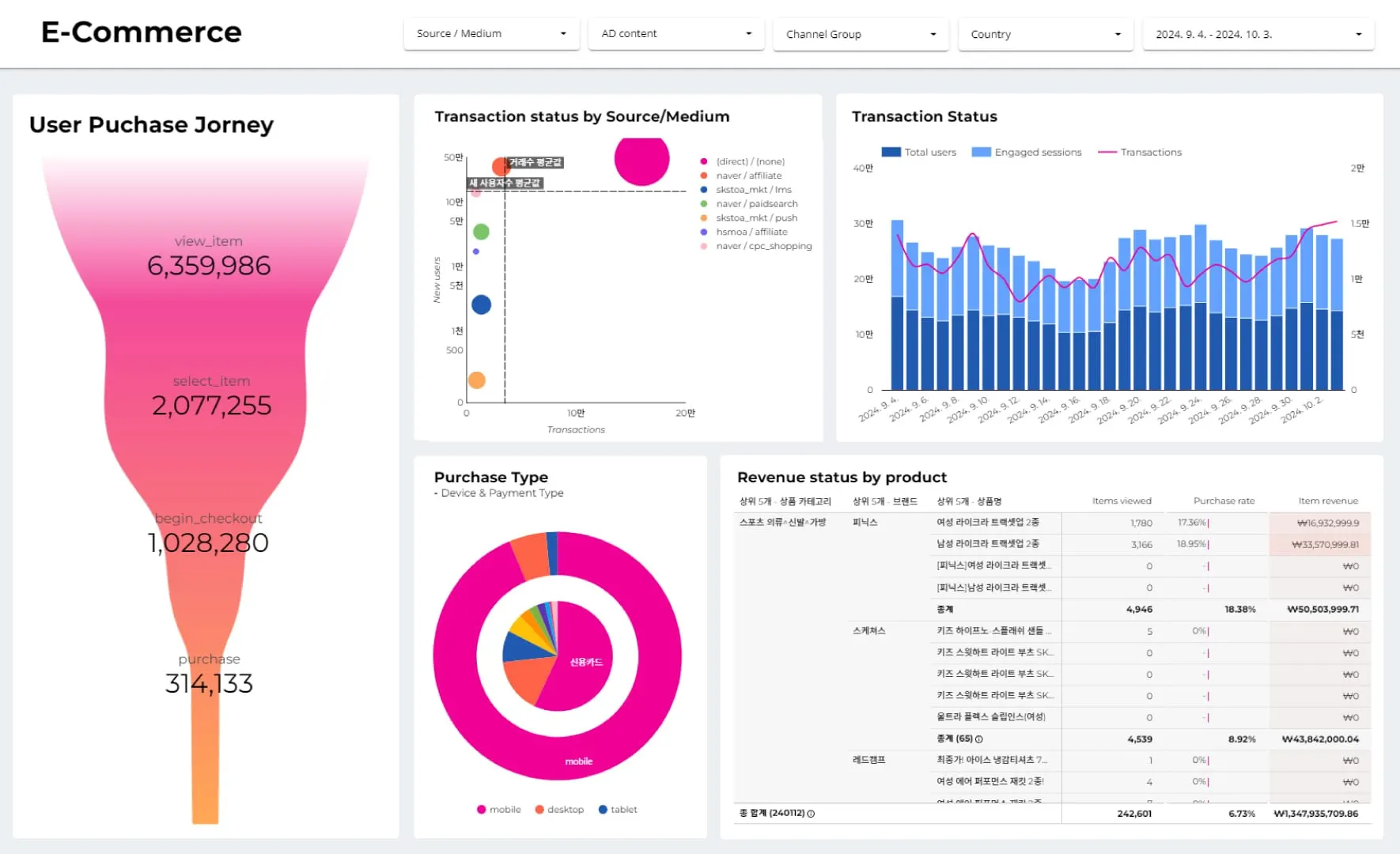
Task: Click the 상위 5개 - 브랜드 column header
Action: point(884,501)
